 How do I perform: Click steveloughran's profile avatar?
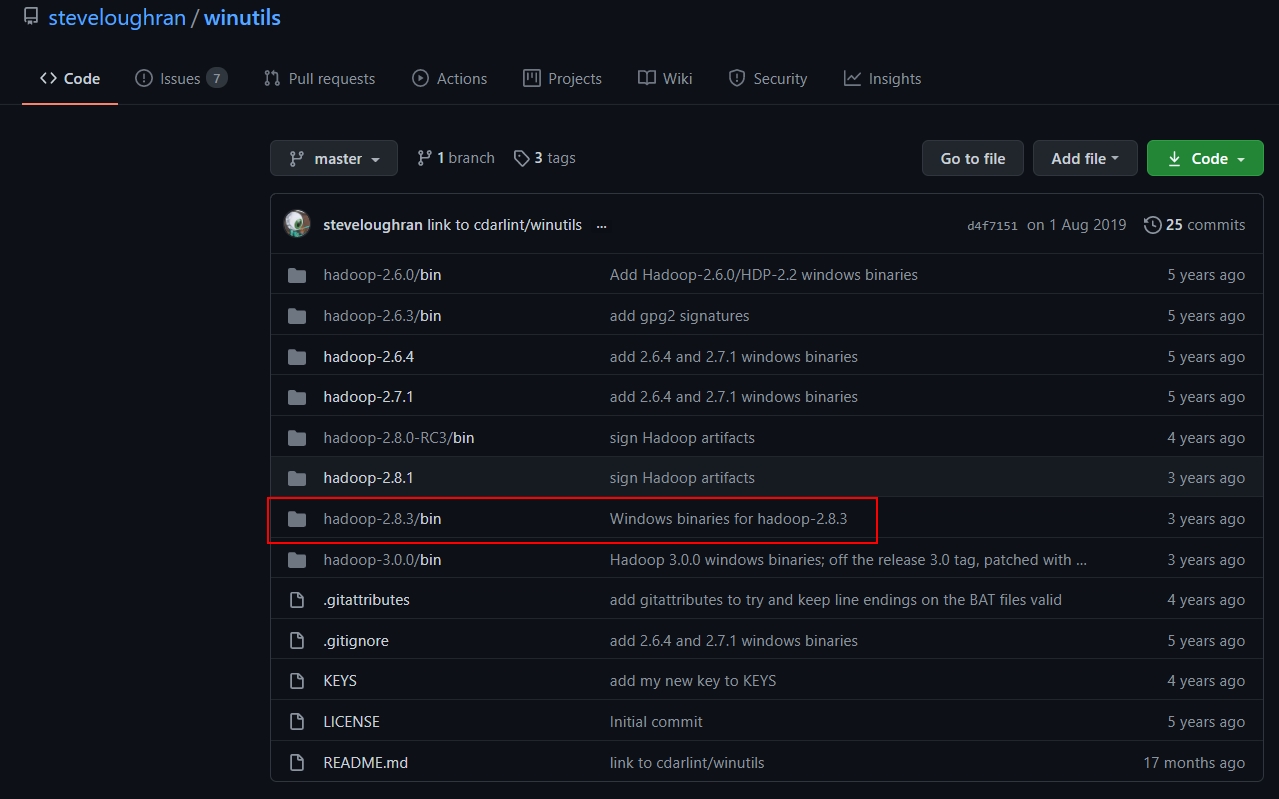click(x=296, y=224)
